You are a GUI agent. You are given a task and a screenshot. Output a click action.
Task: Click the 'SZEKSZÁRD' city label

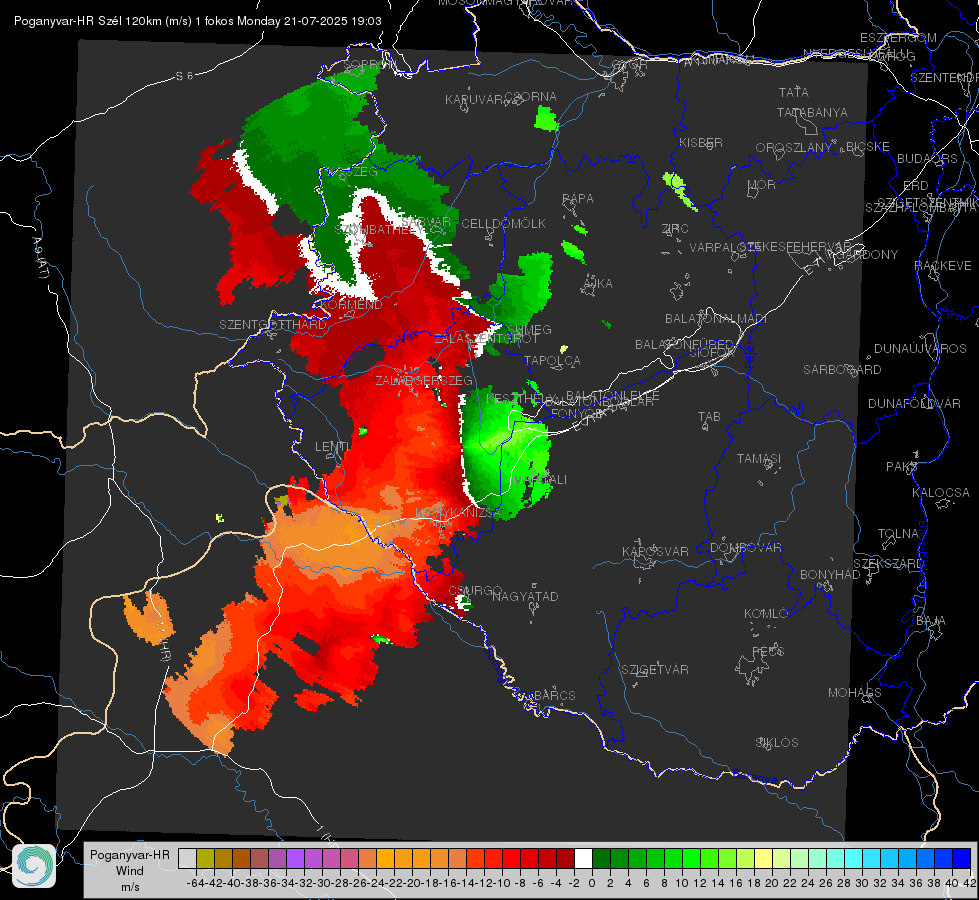887,563
